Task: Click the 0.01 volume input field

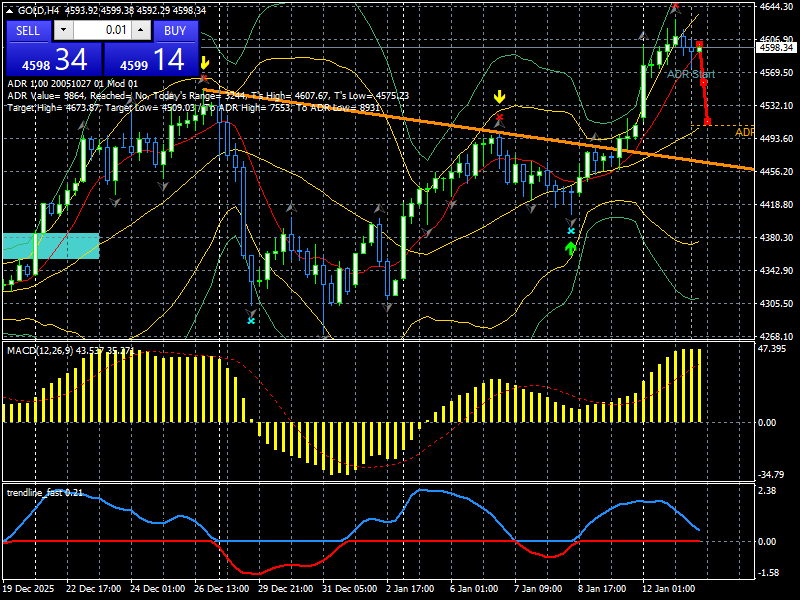Action: (102, 30)
